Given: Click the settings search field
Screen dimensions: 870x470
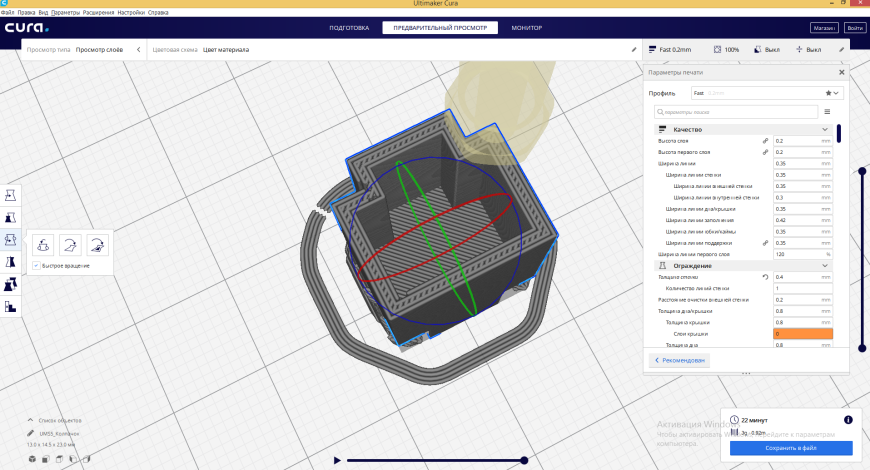Looking at the screenshot, I should click(736, 112).
